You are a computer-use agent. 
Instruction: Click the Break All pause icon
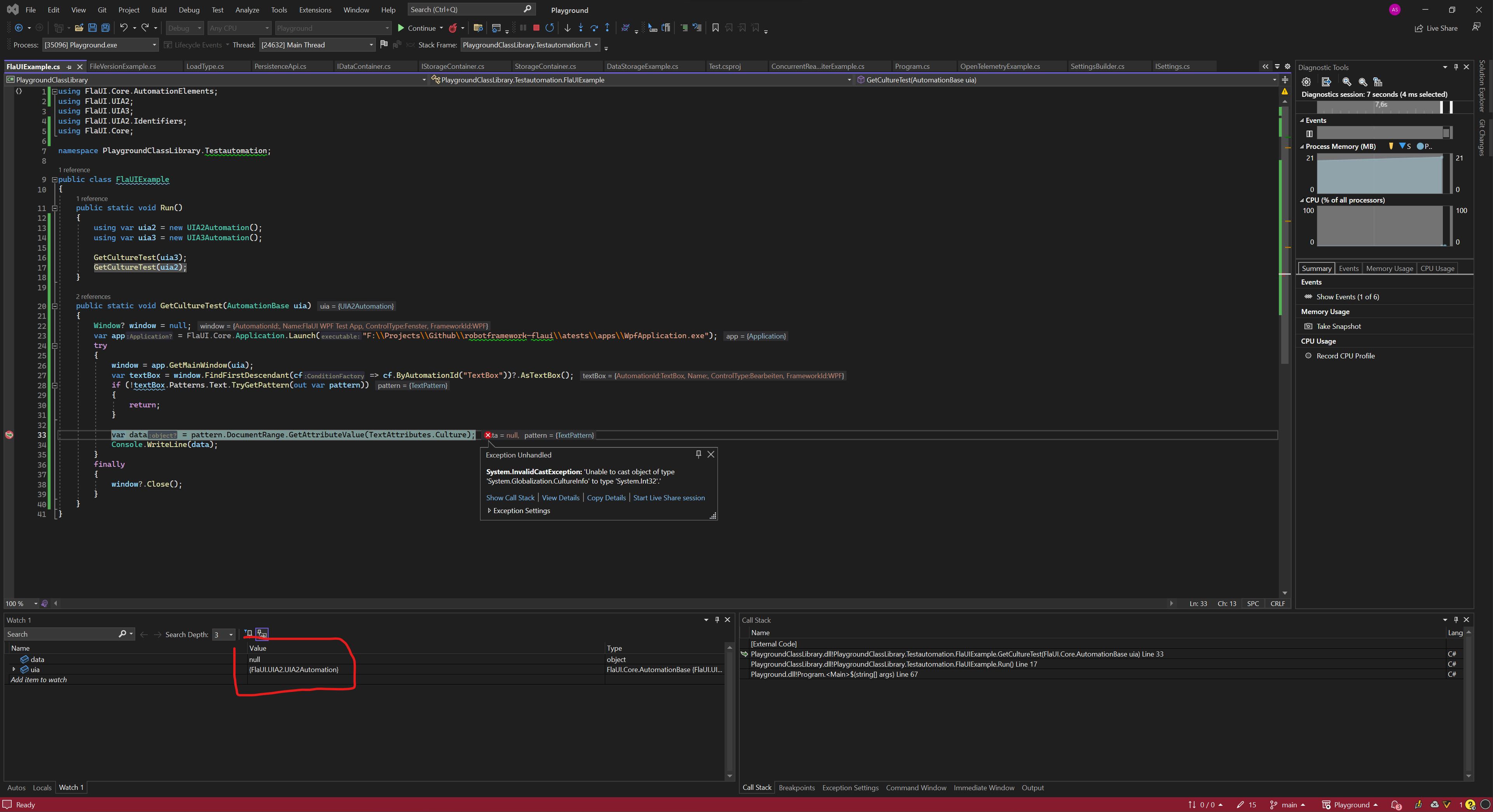tap(523, 27)
